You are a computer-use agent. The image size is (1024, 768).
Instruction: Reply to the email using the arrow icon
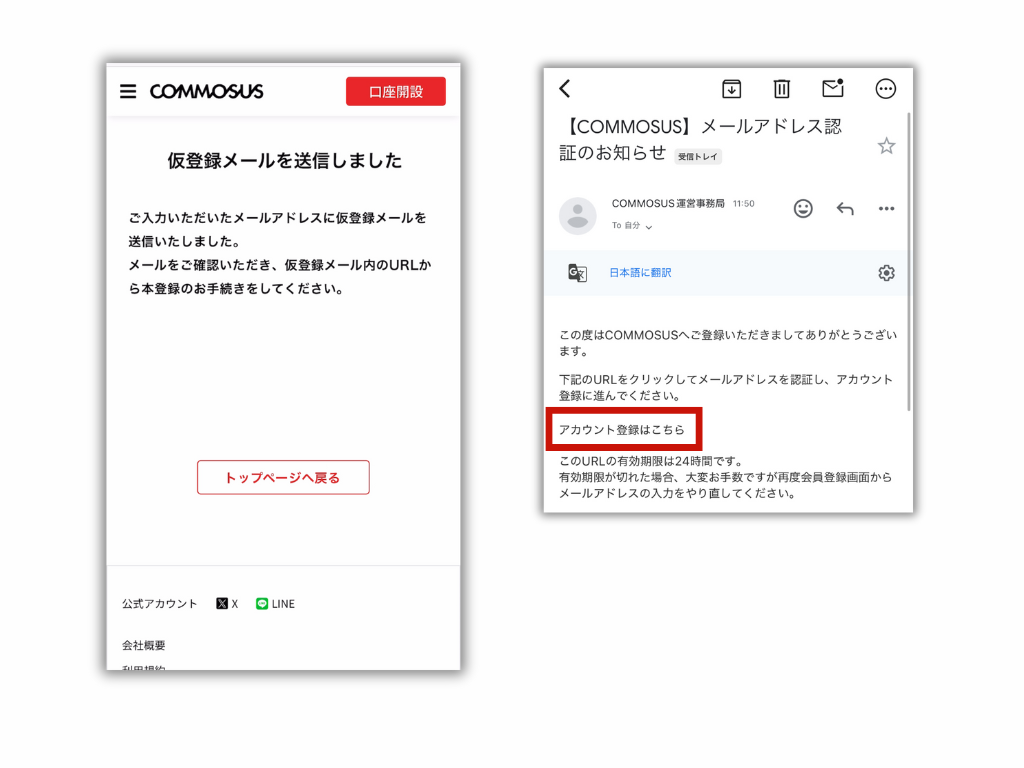tap(845, 208)
